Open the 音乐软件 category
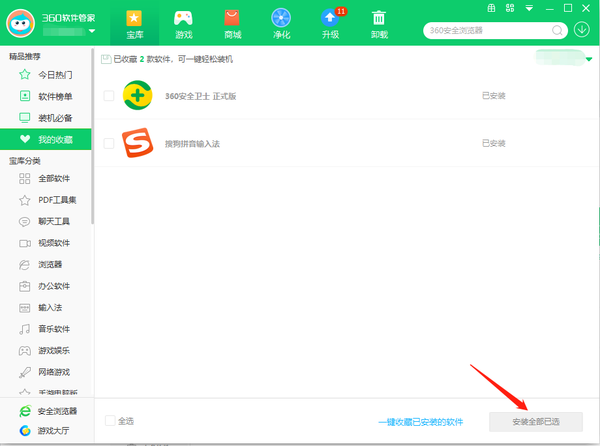 [x=46, y=329]
